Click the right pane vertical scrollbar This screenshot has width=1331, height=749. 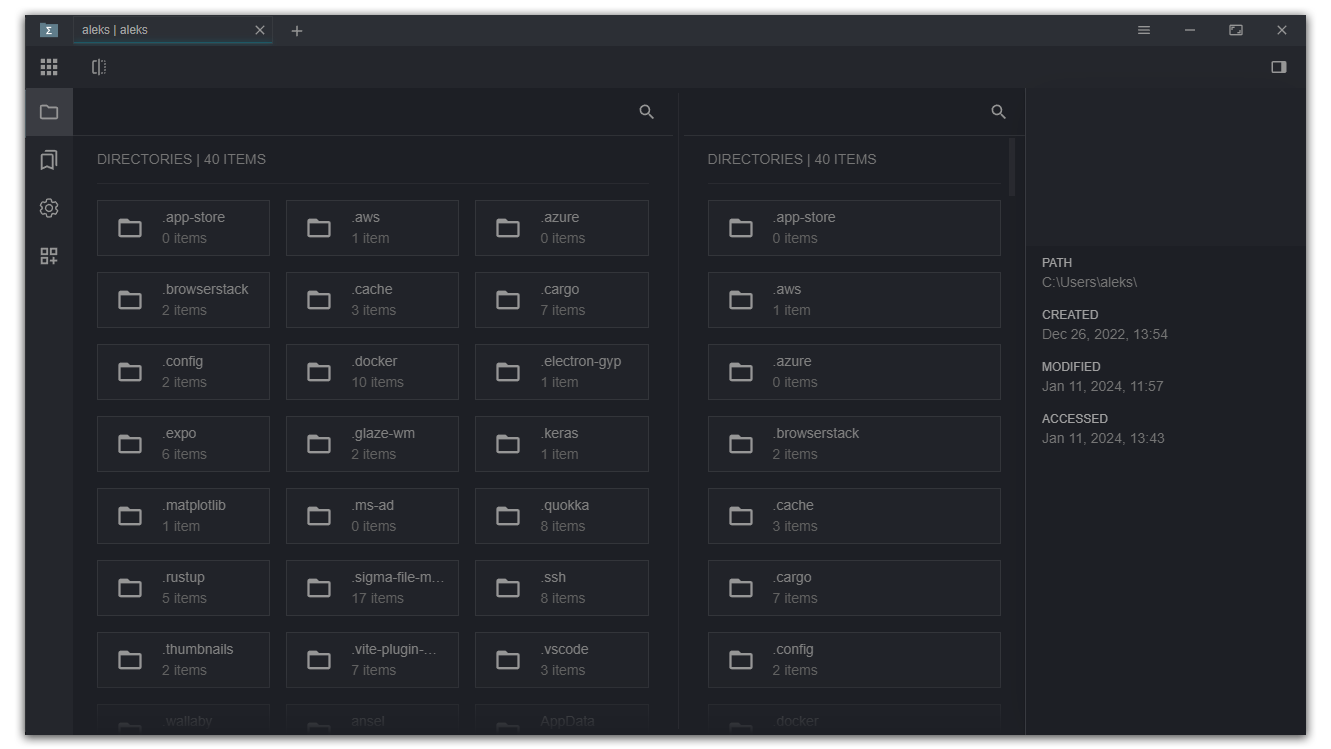[x=1012, y=168]
